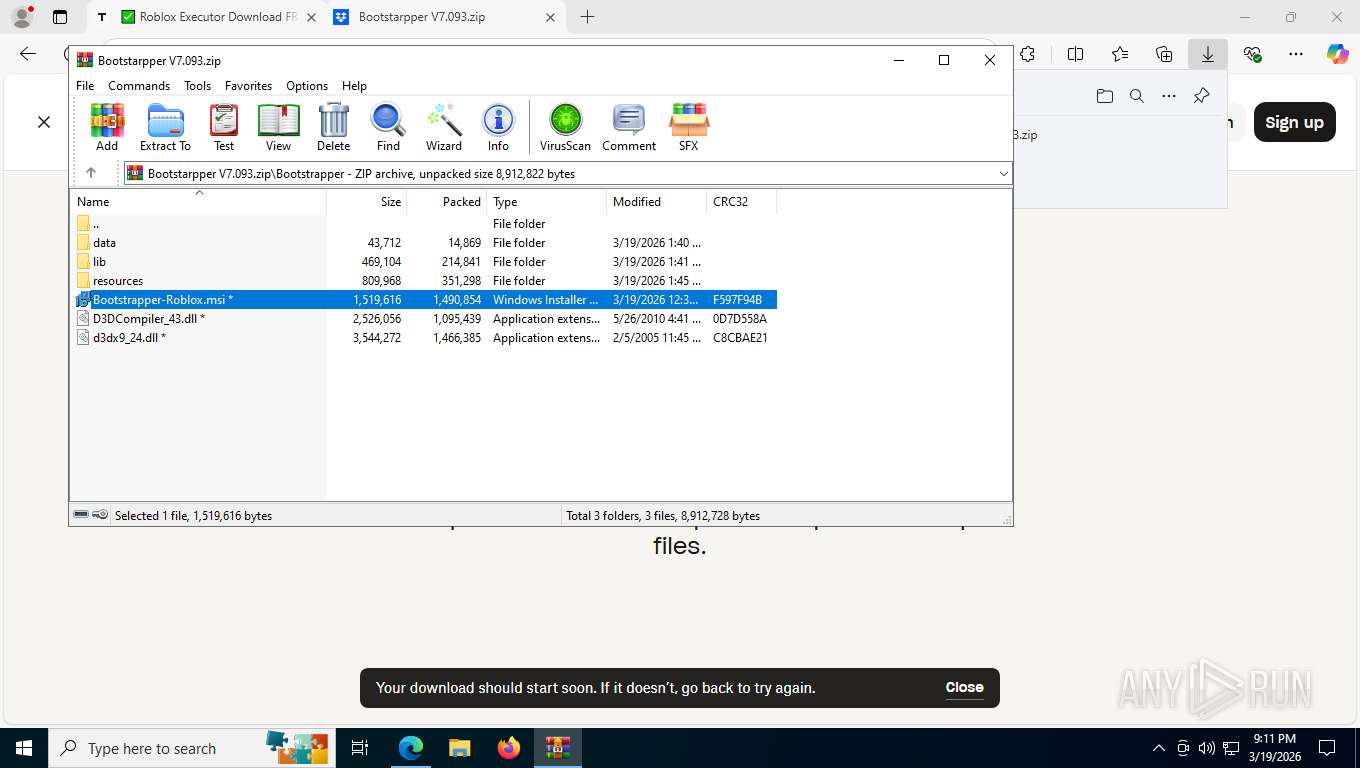This screenshot has height=768, width=1360.
Task: Open downloads folder icon in panel
Action: pyautogui.click(x=1104, y=96)
